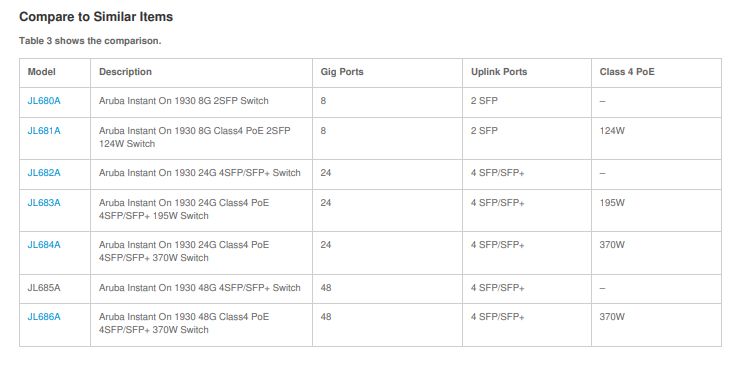Click the JL685A model text
Image resolution: width=740 pixels, height=366 pixels.
(x=44, y=288)
